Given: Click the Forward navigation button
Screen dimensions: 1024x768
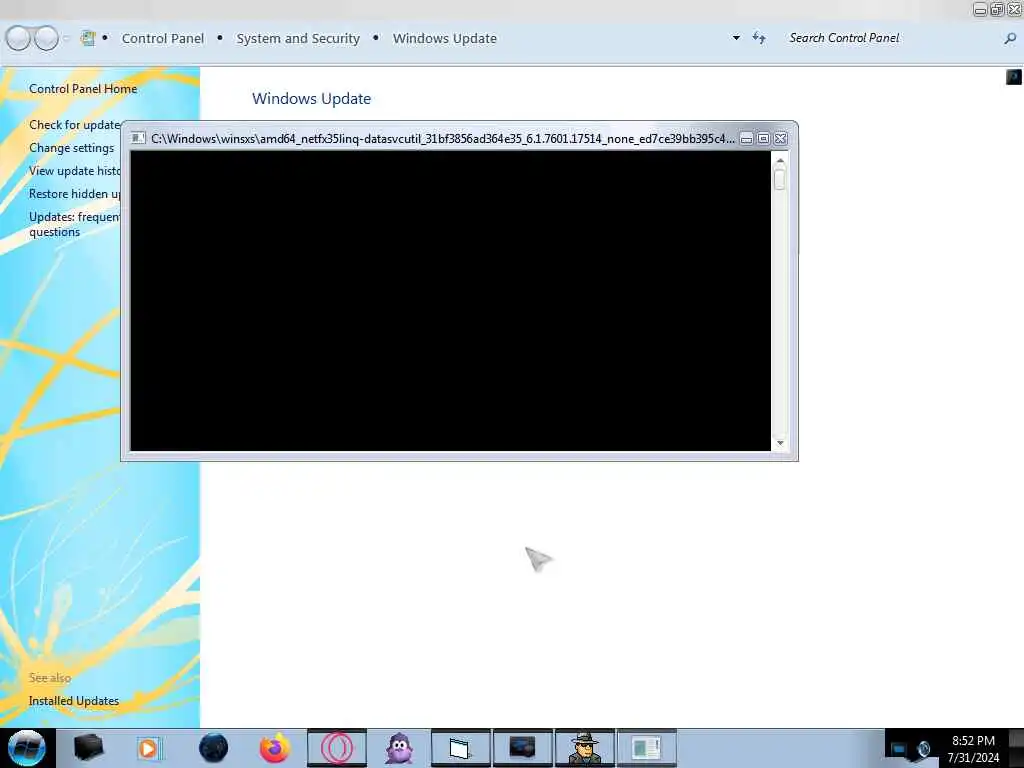Looking at the screenshot, I should point(46,38).
